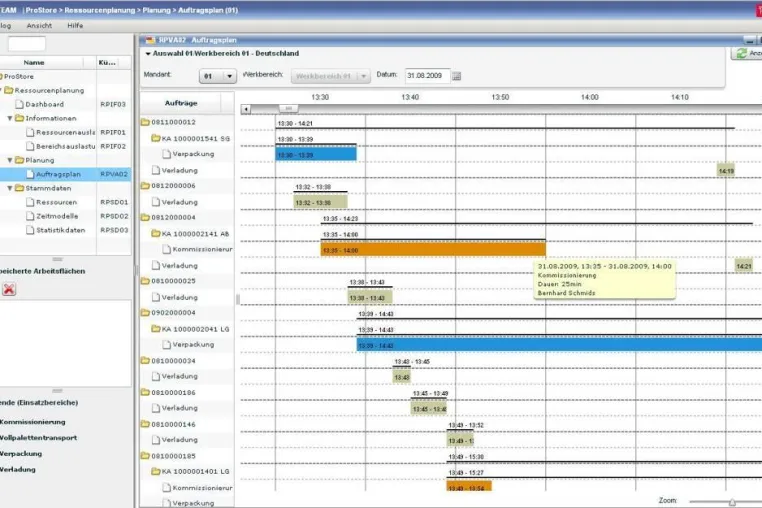
Task: Click the 0811000012 order folder icon
Action: tap(145, 122)
